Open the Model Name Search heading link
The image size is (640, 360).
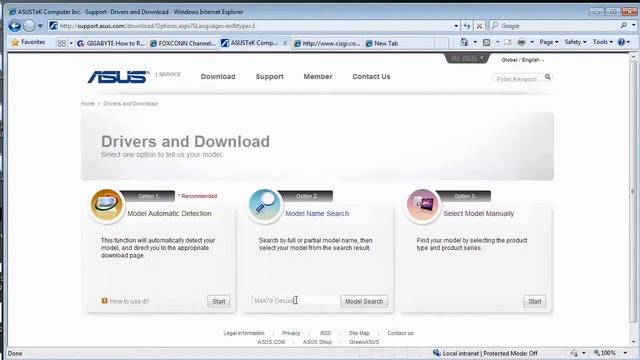pyautogui.click(x=317, y=213)
